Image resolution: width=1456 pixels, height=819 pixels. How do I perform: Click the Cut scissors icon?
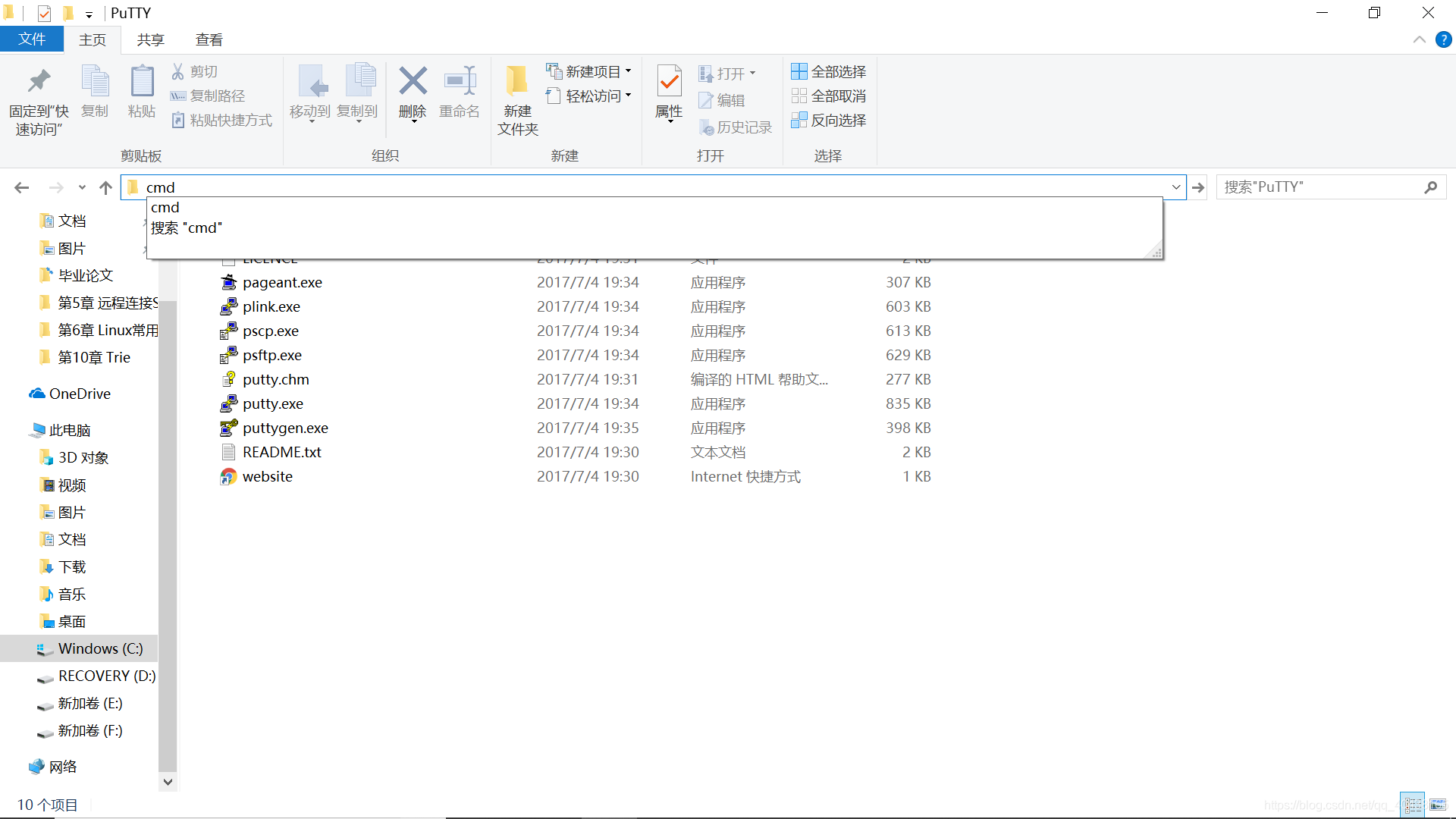point(177,71)
